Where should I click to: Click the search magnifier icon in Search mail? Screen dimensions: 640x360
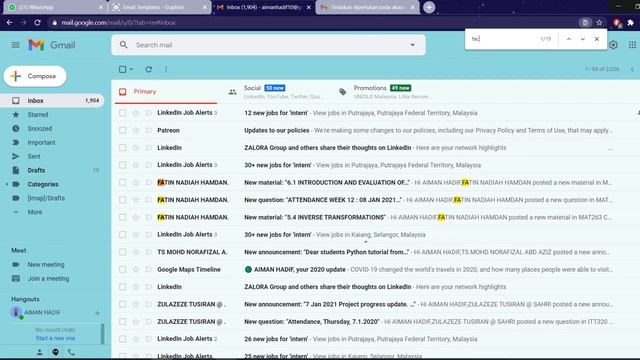[124, 45]
